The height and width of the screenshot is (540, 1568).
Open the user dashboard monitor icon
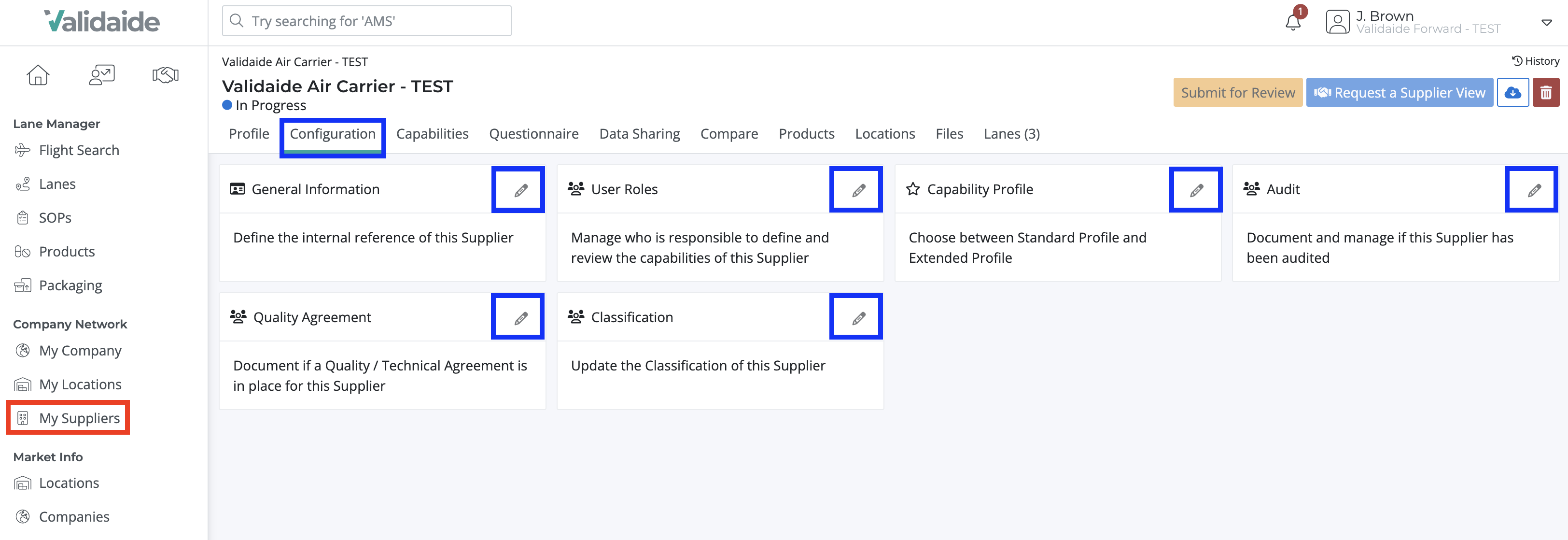click(102, 75)
